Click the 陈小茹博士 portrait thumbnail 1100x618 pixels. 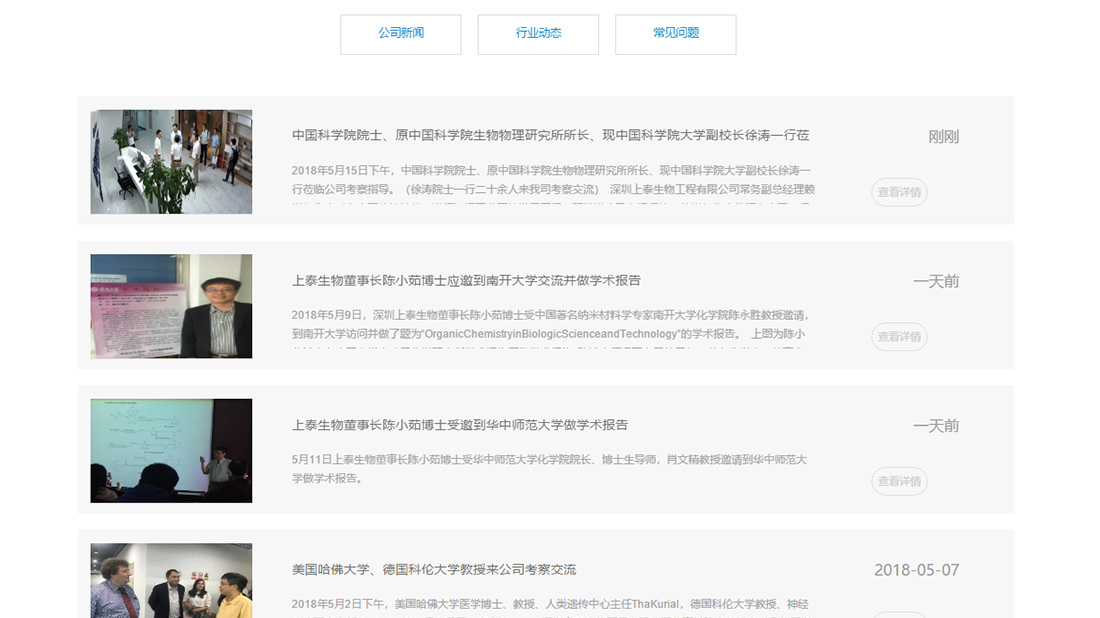[171, 307]
